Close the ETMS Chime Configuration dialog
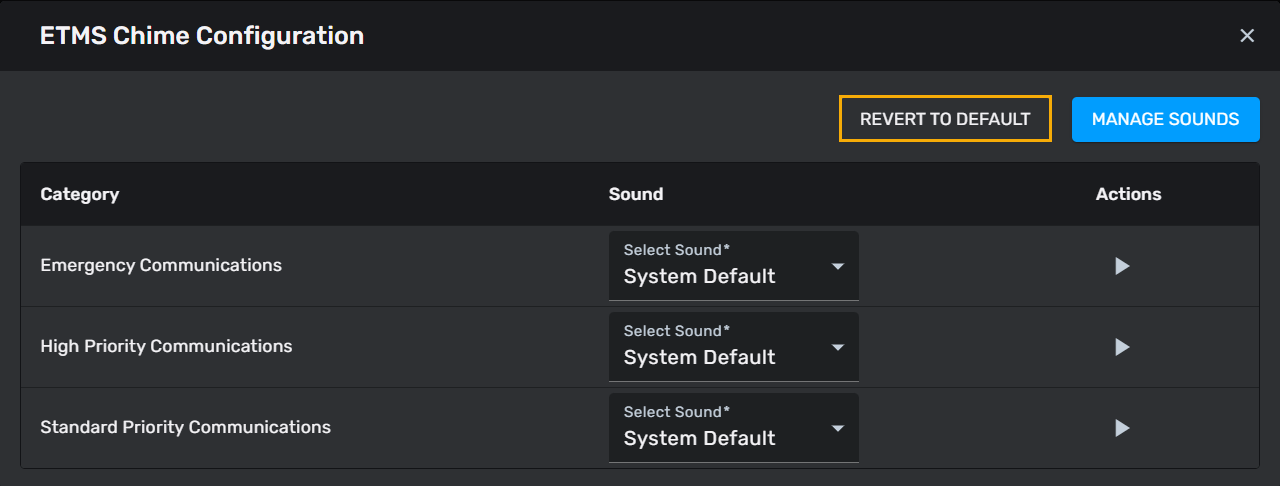The image size is (1280, 486). [1247, 36]
